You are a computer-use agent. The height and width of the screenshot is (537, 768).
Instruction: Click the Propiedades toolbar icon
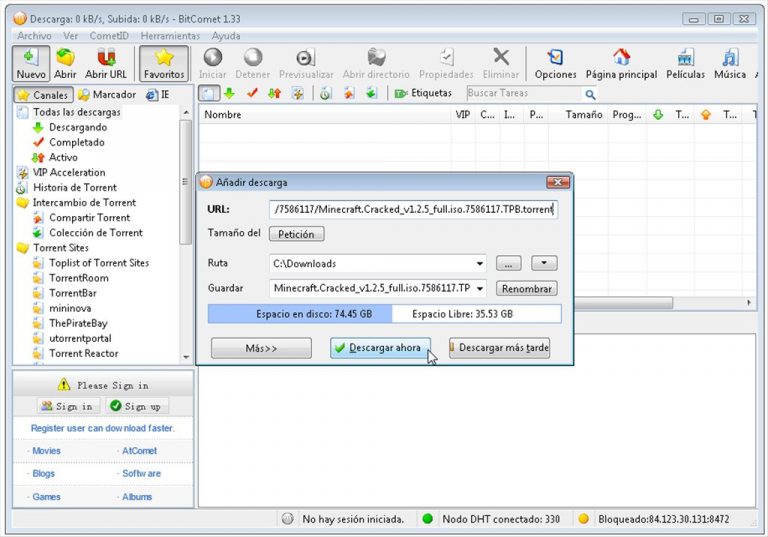click(x=446, y=57)
